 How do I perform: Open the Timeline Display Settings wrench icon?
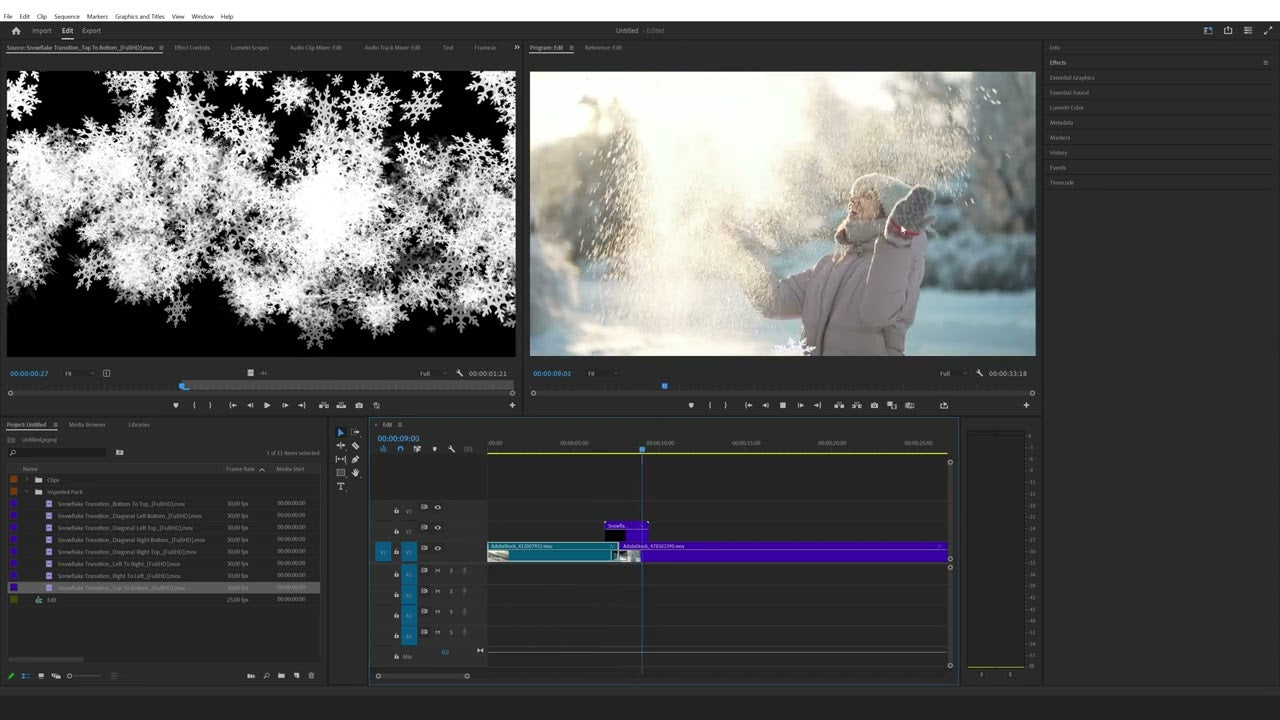451,449
